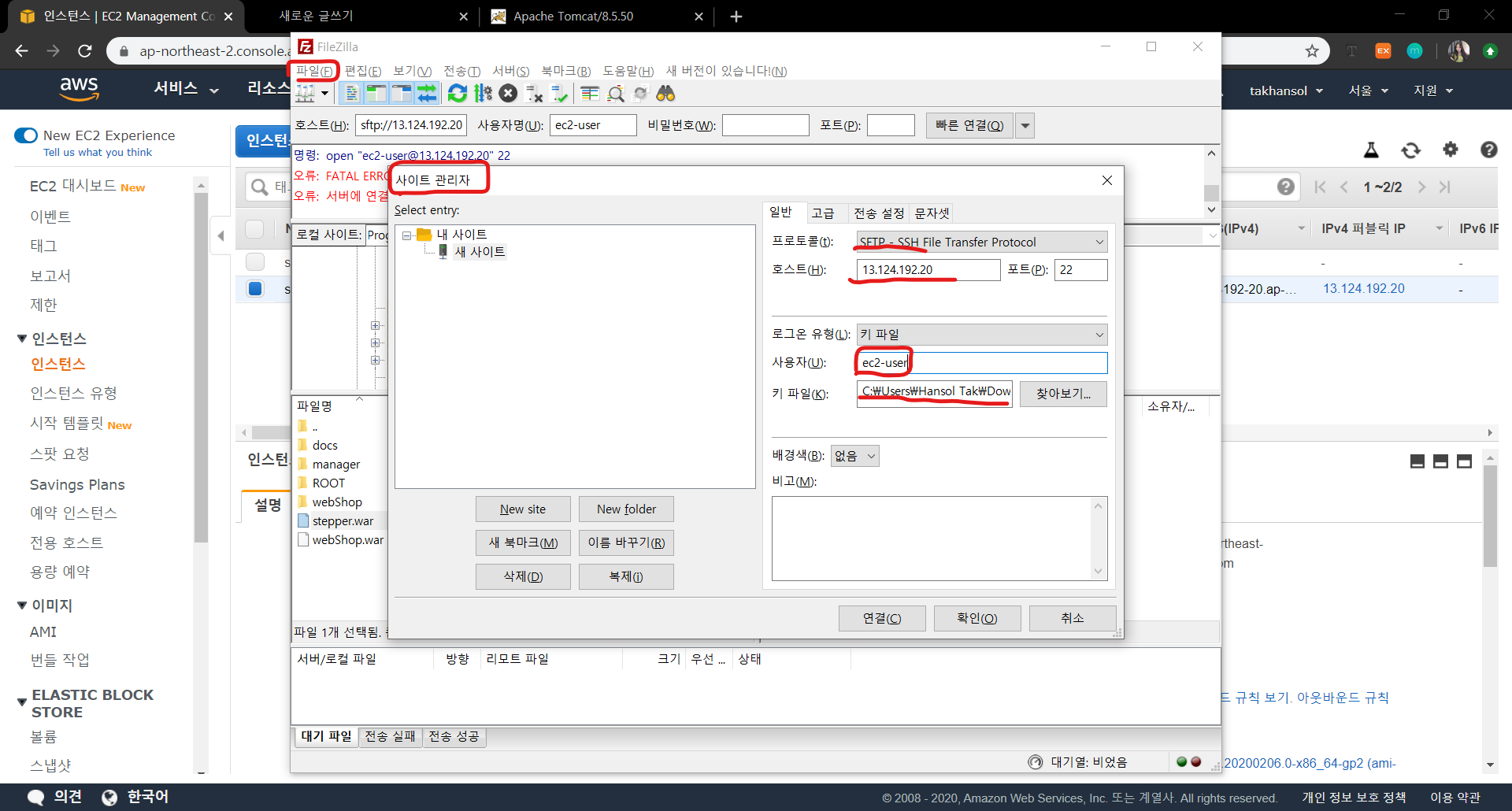Click 사용자(U) username field with ec2-user
Image resolution: width=1512 pixels, height=811 pixels.
pos(982,363)
